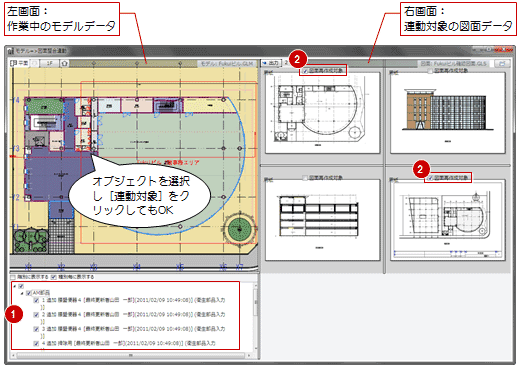Click the open drawing icon at top right
The height and width of the screenshot is (365, 519).
[x=502, y=63]
